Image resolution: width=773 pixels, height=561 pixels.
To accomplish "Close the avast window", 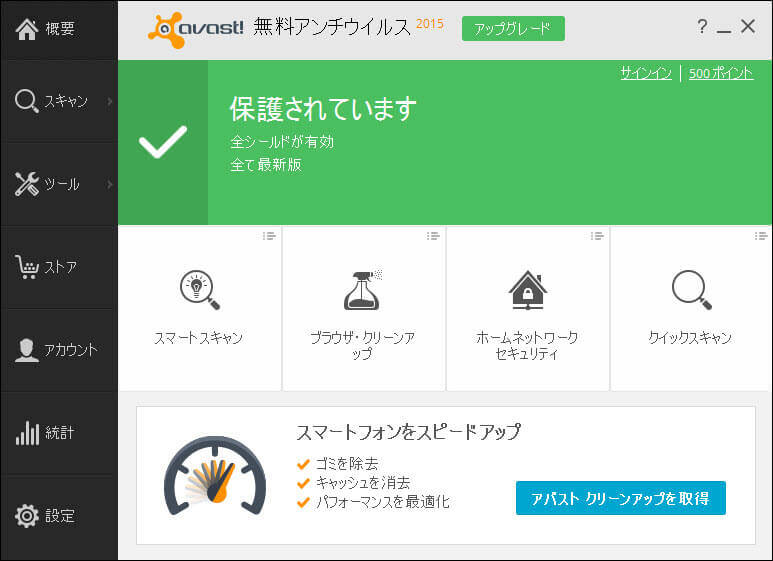I will point(748,26).
